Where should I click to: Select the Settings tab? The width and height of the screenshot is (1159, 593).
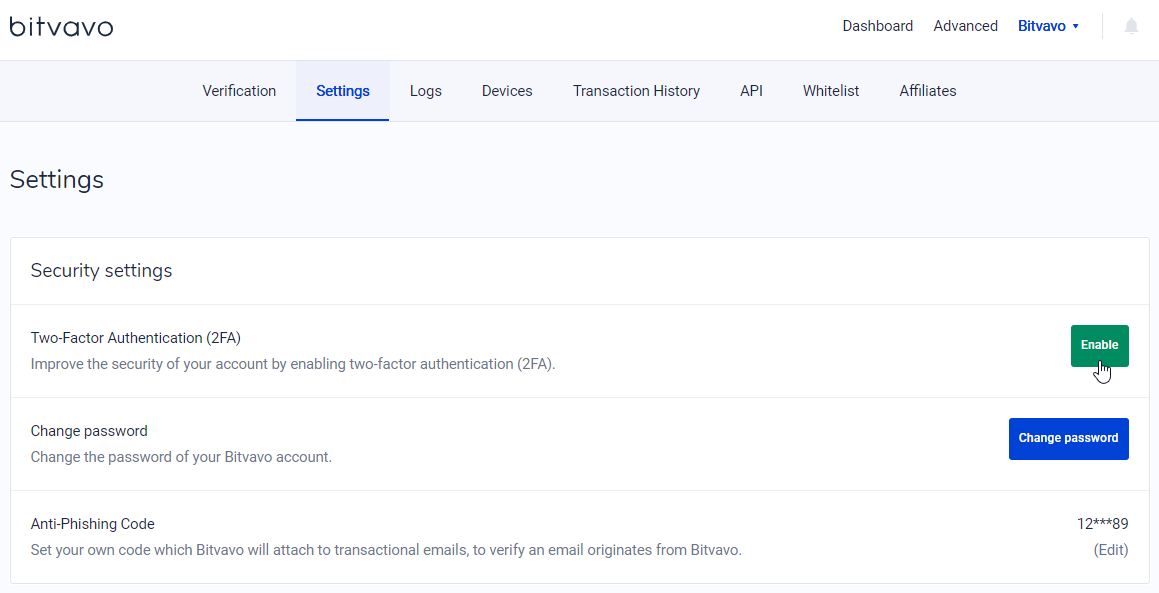pos(343,91)
